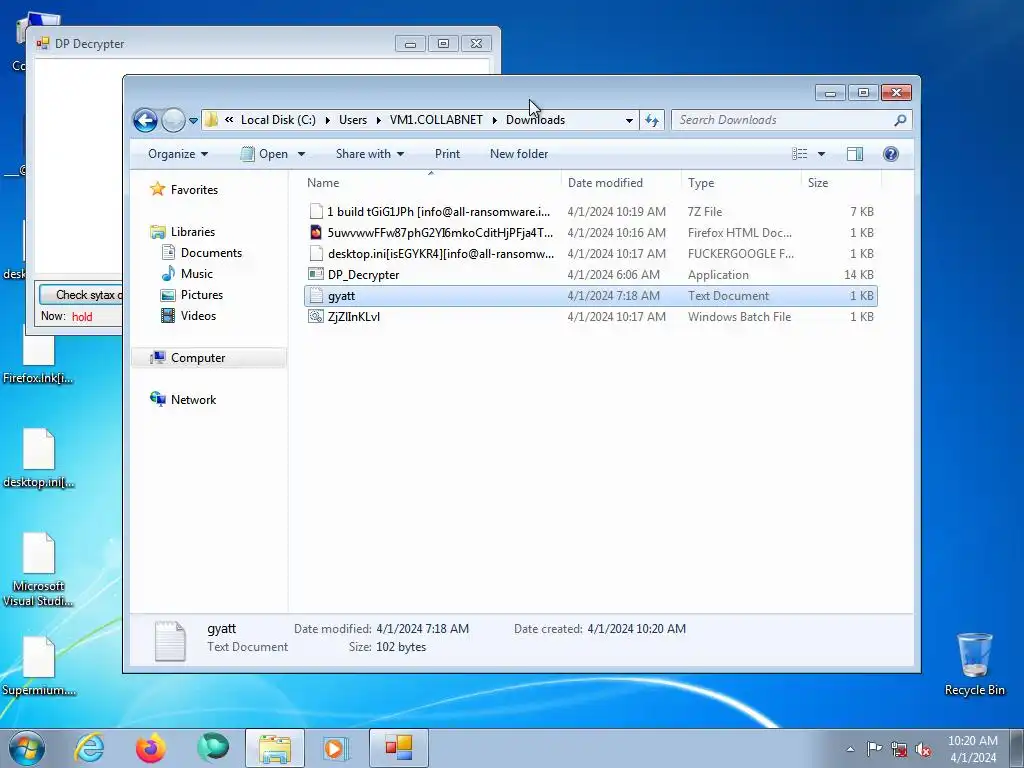
Task: Open the More options view dropdown arrow
Action: coord(822,154)
